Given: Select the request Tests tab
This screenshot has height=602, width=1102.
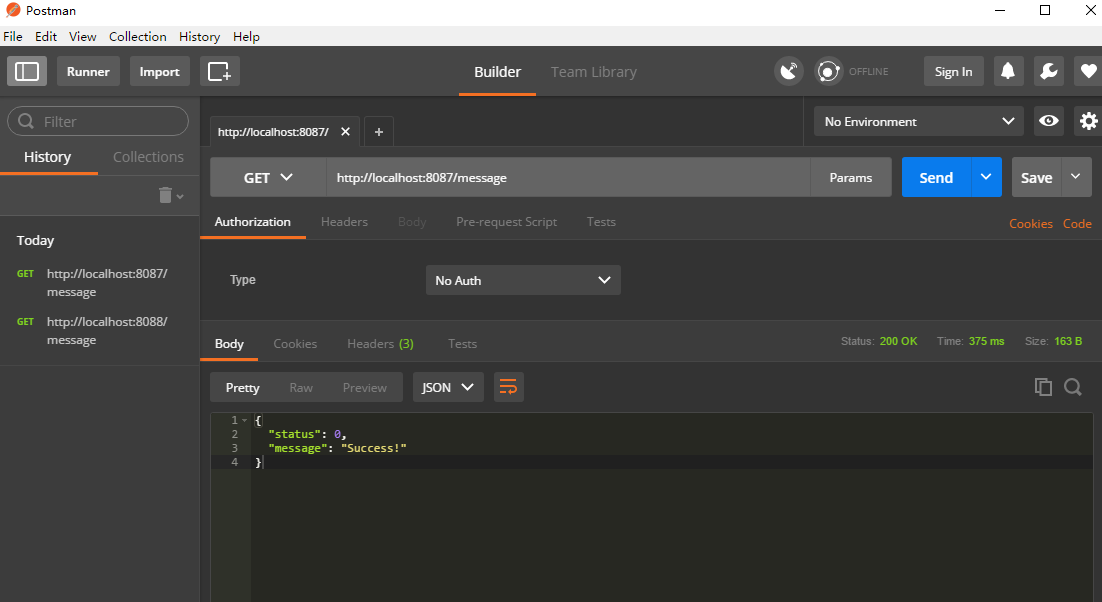Looking at the screenshot, I should coord(601,221).
